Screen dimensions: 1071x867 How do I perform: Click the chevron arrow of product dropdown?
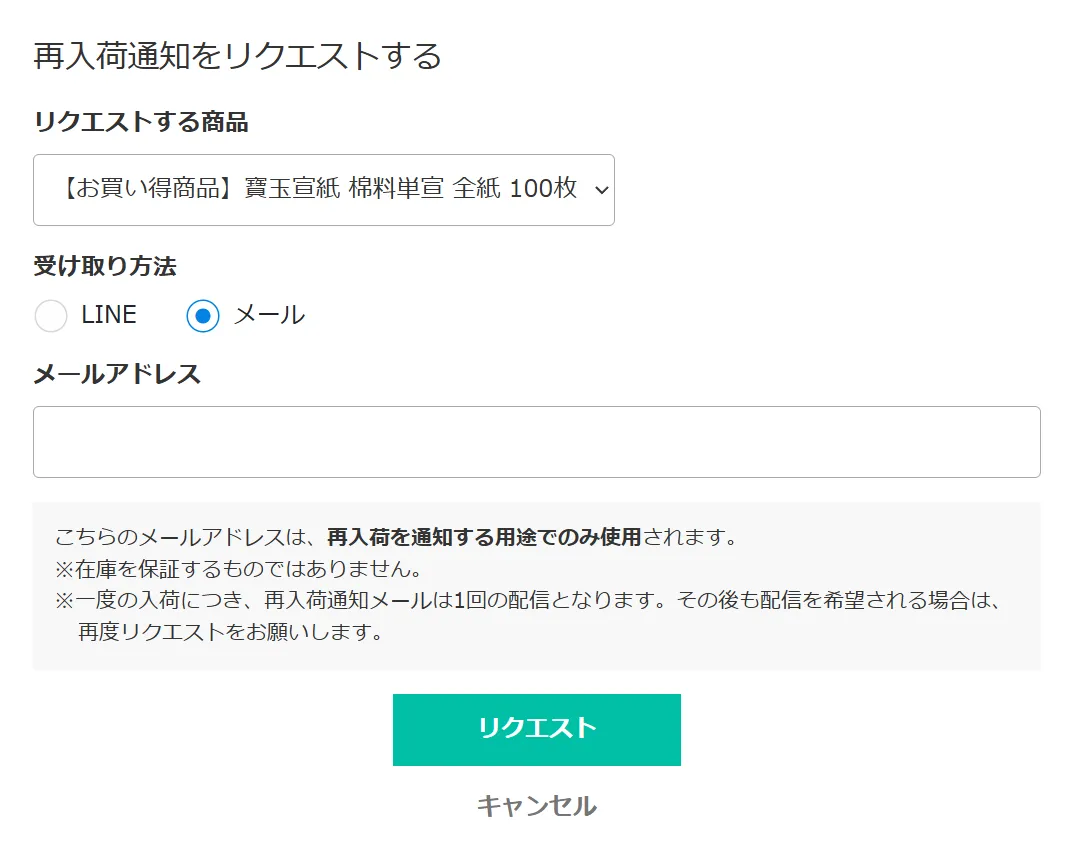[601, 190]
